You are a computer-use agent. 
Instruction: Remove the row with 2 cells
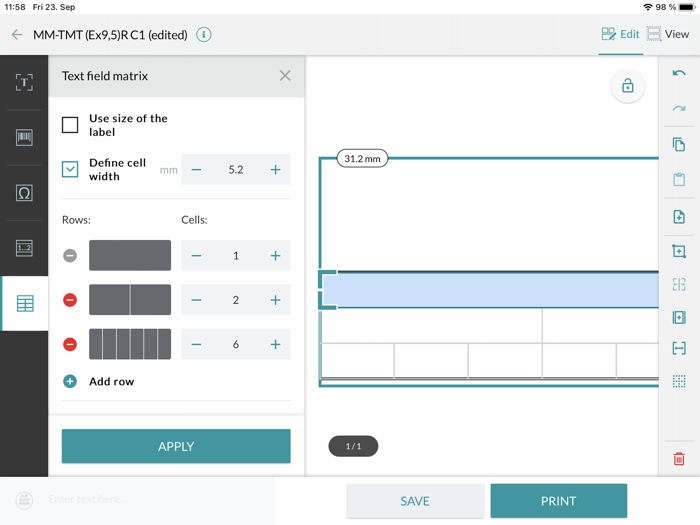pos(70,300)
